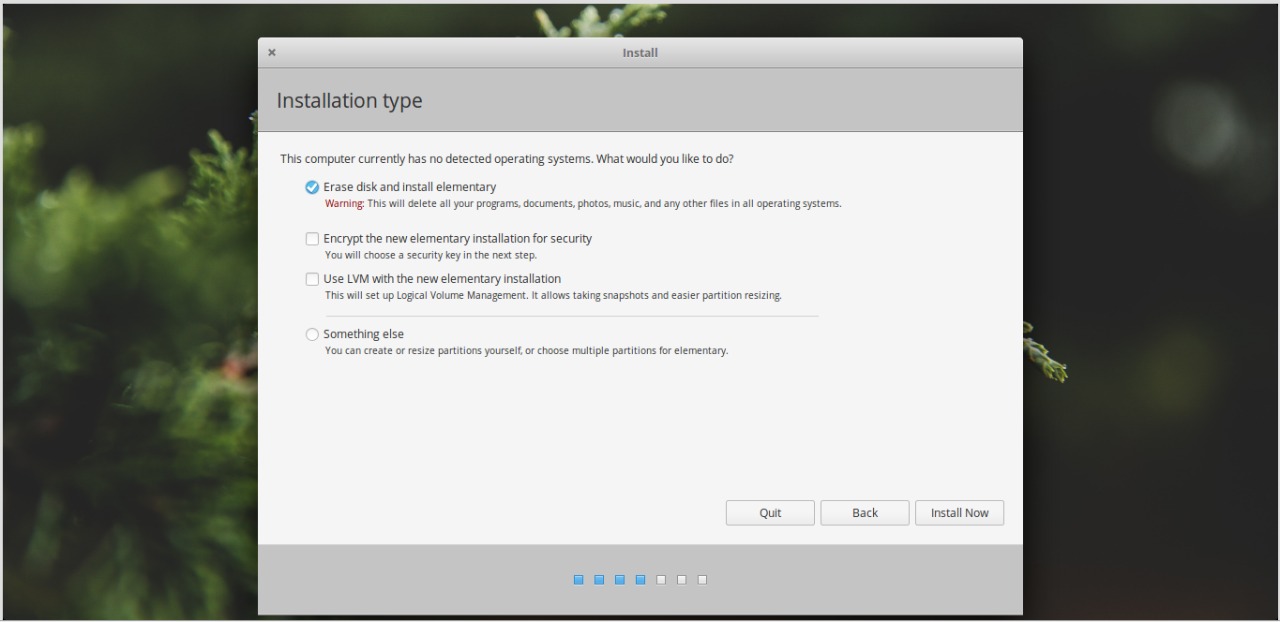Select the Erase disk and install elementary option
The height and width of the screenshot is (622, 1280).
410,187
